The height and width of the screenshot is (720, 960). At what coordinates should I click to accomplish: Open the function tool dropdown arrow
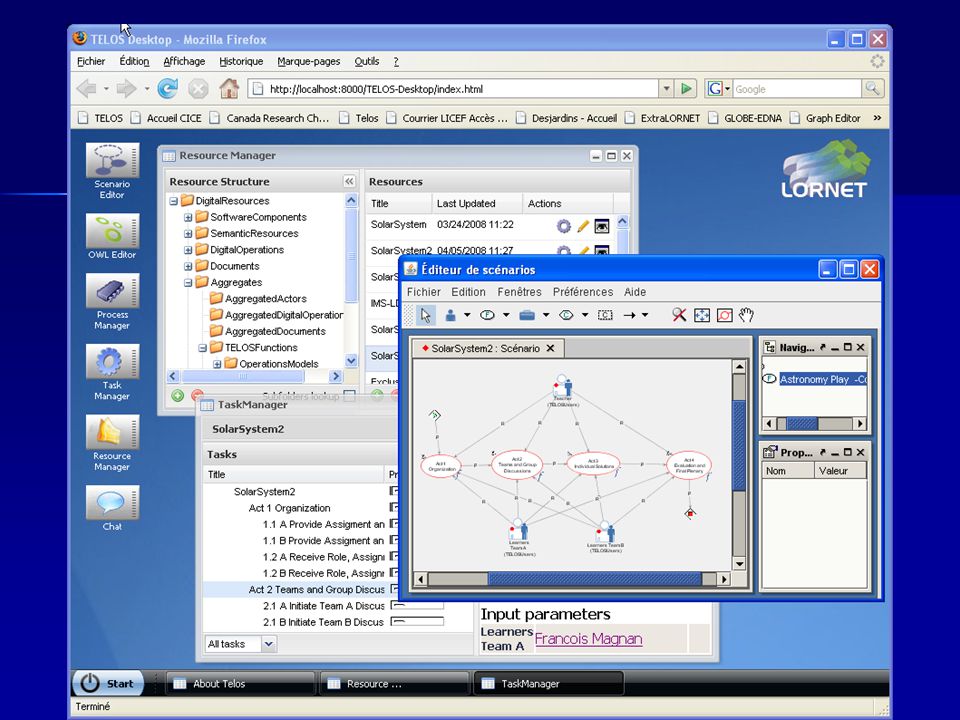(x=506, y=315)
